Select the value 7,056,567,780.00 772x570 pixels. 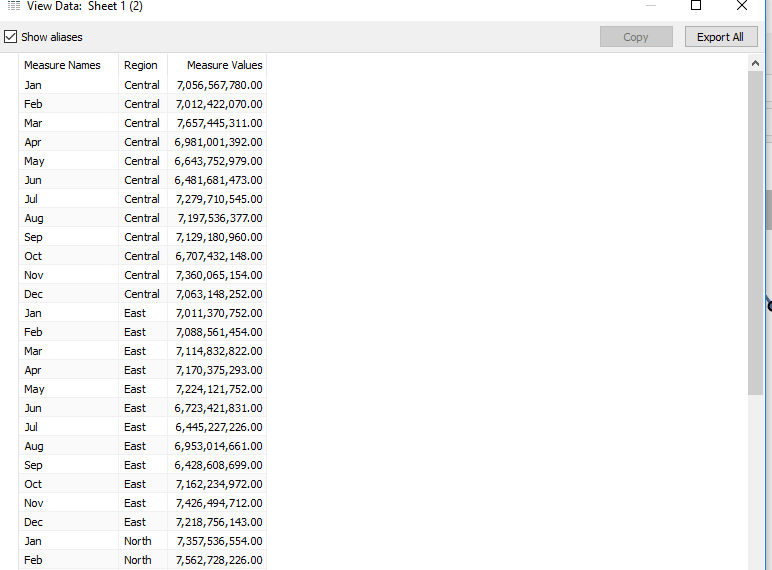pyautogui.click(x=220, y=85)
